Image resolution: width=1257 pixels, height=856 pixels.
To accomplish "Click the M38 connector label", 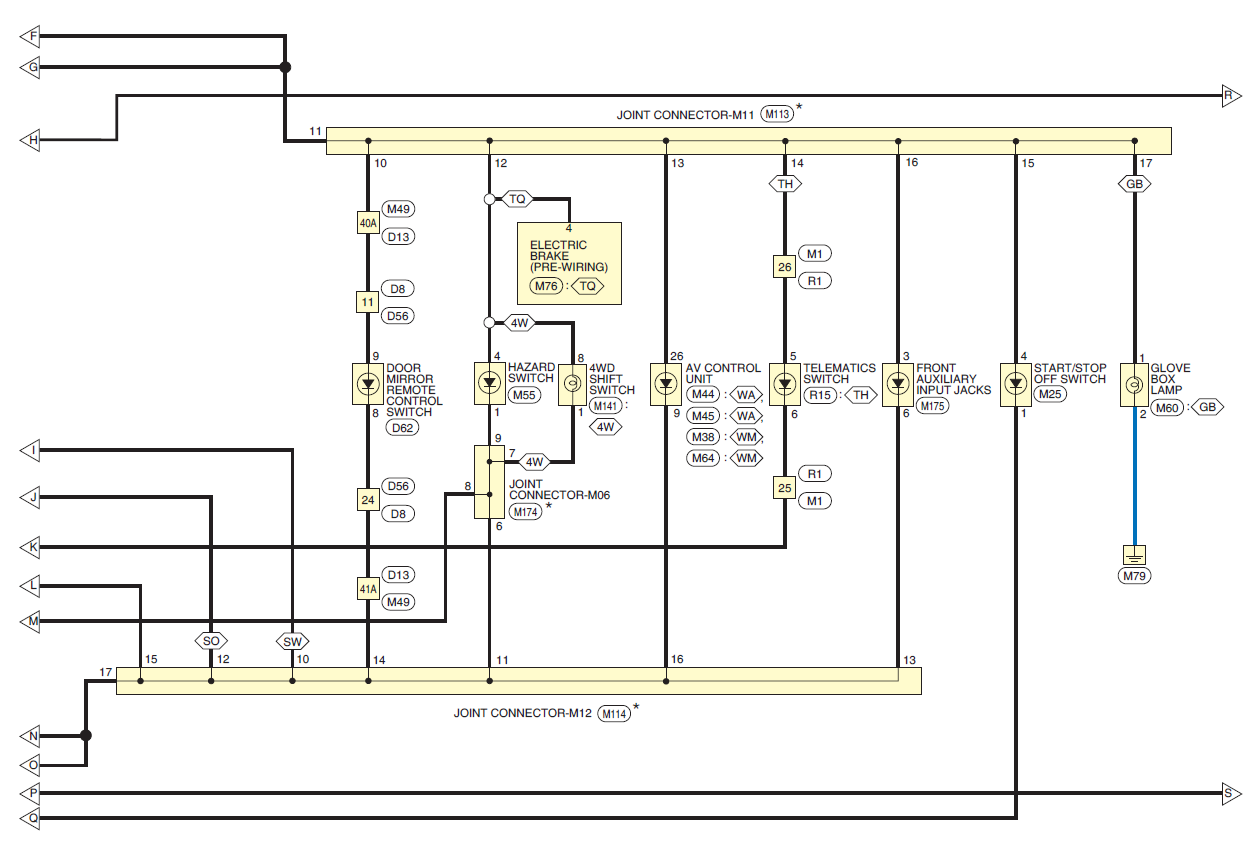I will tap(703, 437).
